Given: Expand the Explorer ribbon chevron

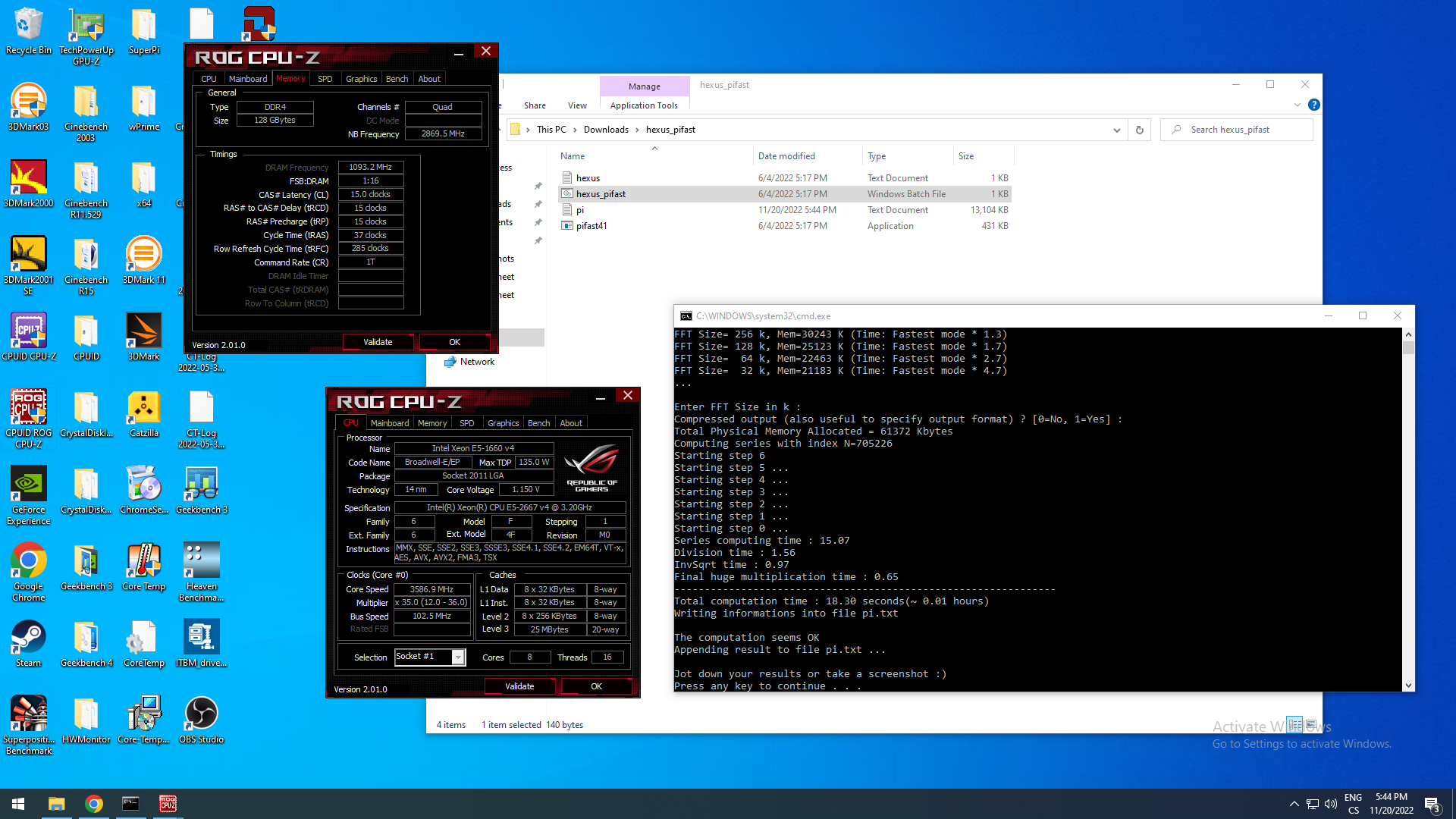Looking at the screenshot, I should pyautogui.click(x=1297, y=105).
